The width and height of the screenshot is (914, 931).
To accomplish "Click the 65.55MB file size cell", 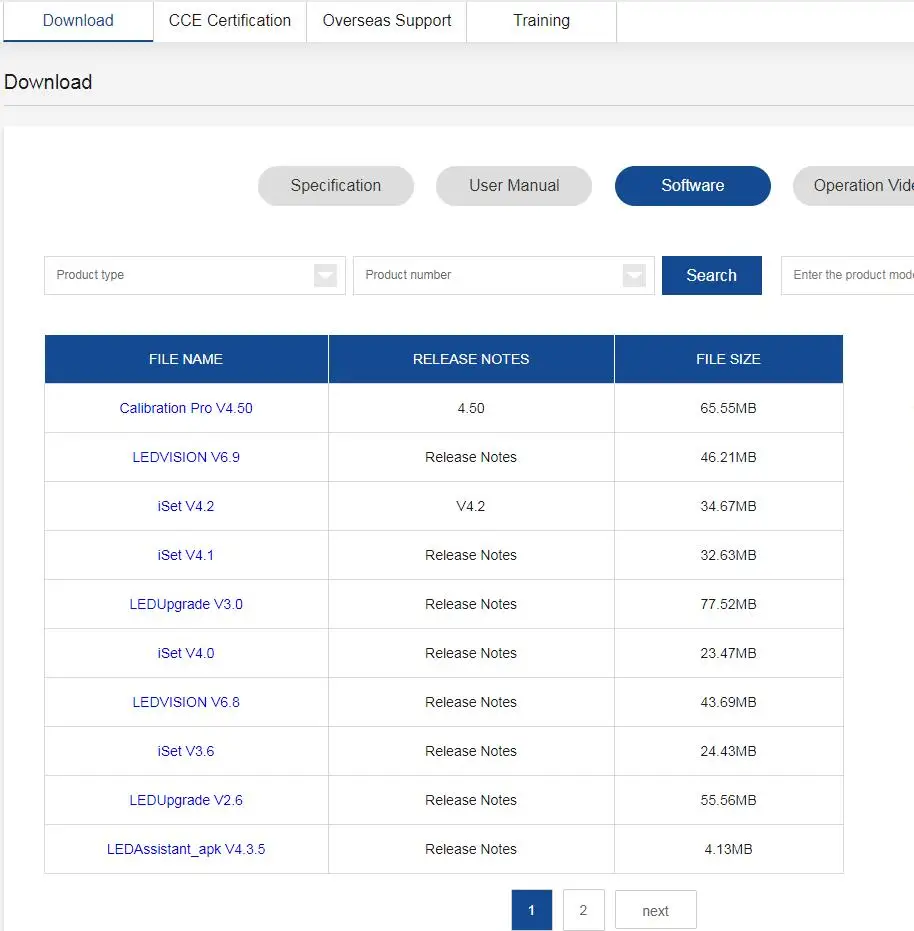I will pyautogui.click(x=729, y=408).
